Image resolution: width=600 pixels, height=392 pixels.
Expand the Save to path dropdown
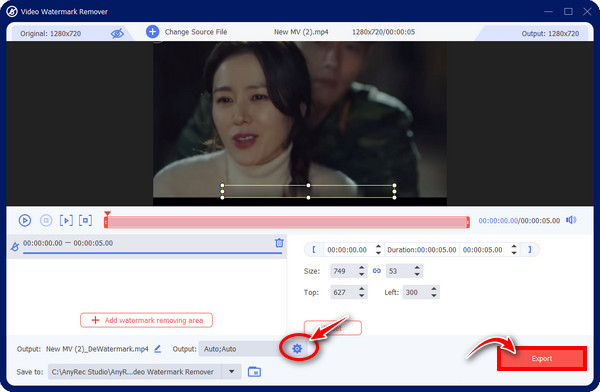coord(232,371)
